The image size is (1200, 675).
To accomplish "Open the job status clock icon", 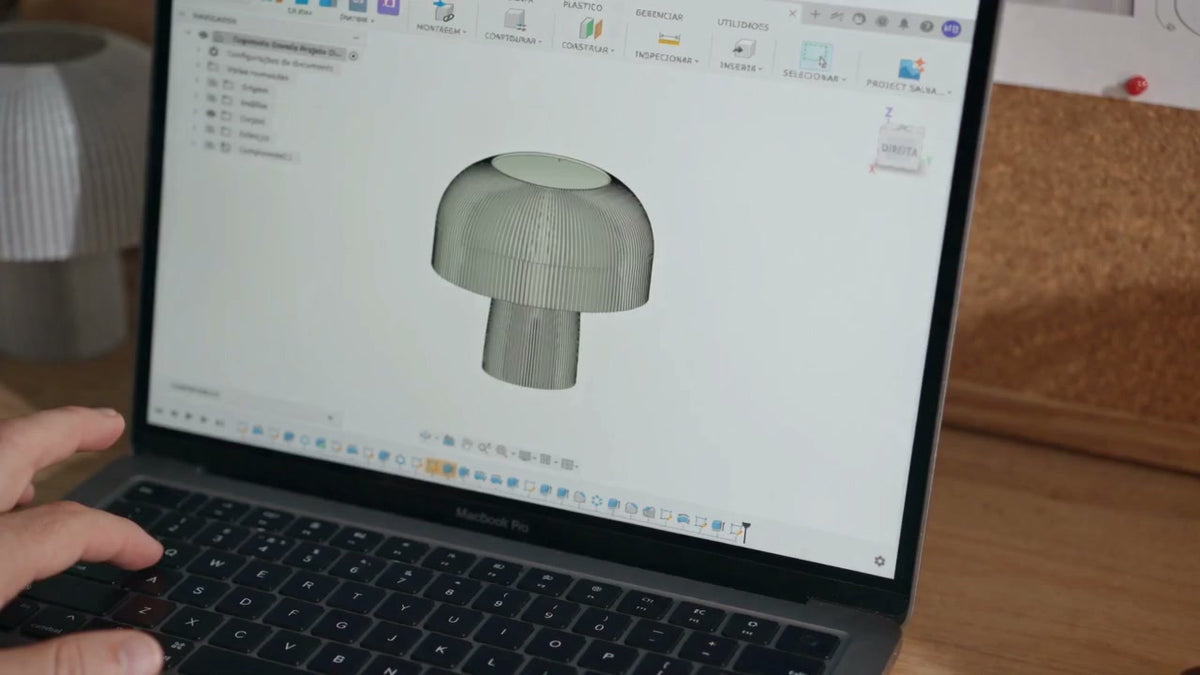I will coord(859,19).
